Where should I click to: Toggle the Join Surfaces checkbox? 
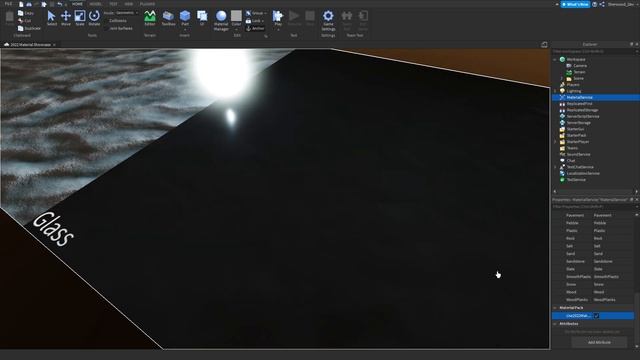click(x=107, y=29)
